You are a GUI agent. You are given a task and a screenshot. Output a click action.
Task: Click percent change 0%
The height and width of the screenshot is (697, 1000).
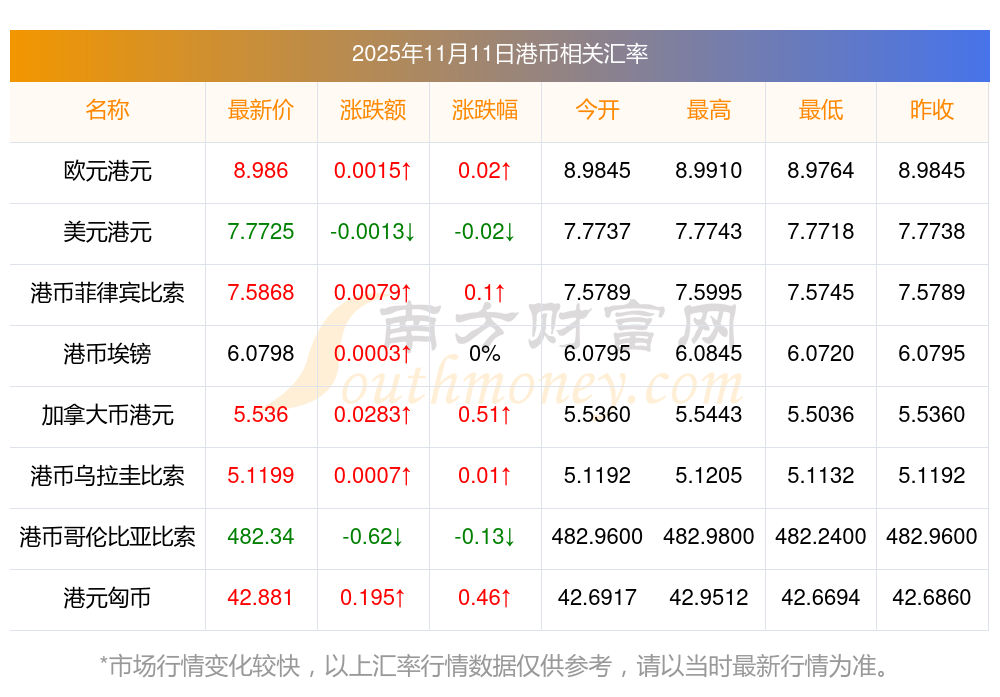485,353
